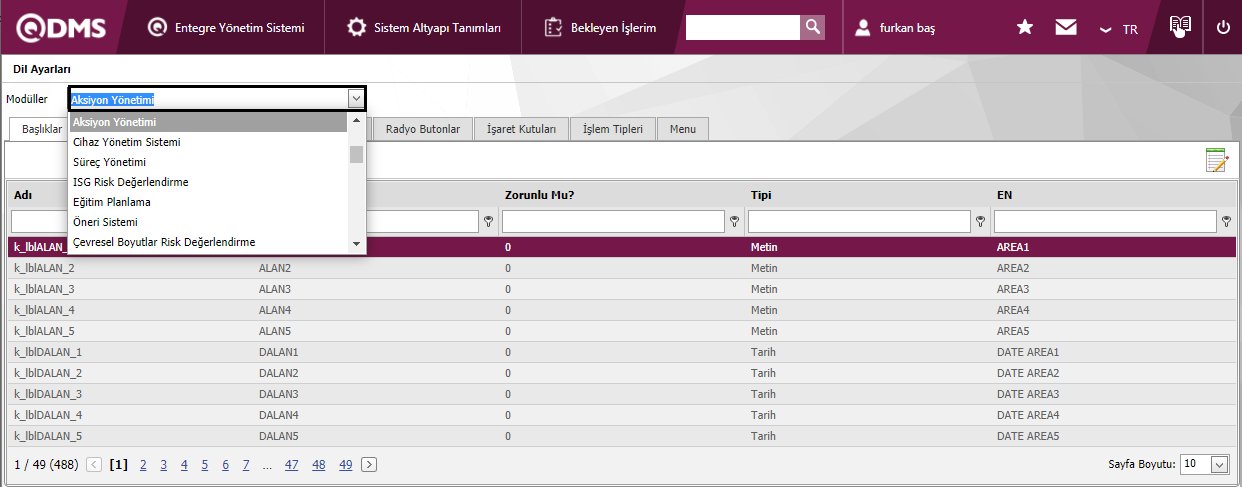Image resolution: width=1242 pixels, height=487 pixels.
Task: Click the Tipi column filter input
Action: click(859, 221)
